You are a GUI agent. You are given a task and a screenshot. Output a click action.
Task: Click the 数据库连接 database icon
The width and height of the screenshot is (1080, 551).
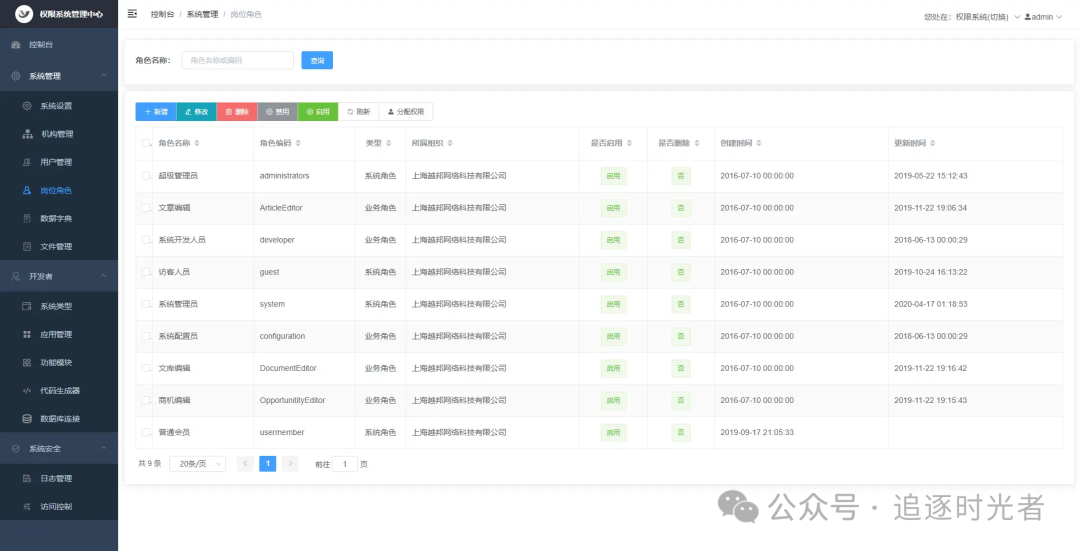pos(27,419)
